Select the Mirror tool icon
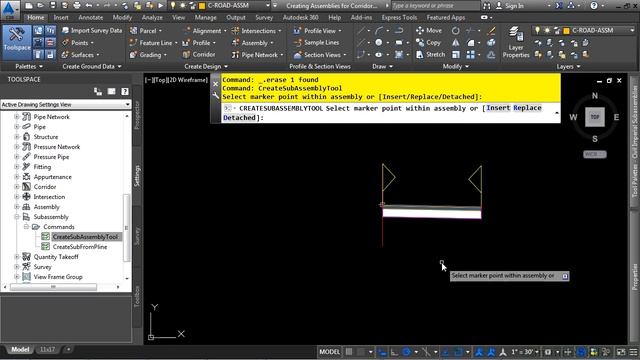The image size is (640, 360). tap(456, 42)
